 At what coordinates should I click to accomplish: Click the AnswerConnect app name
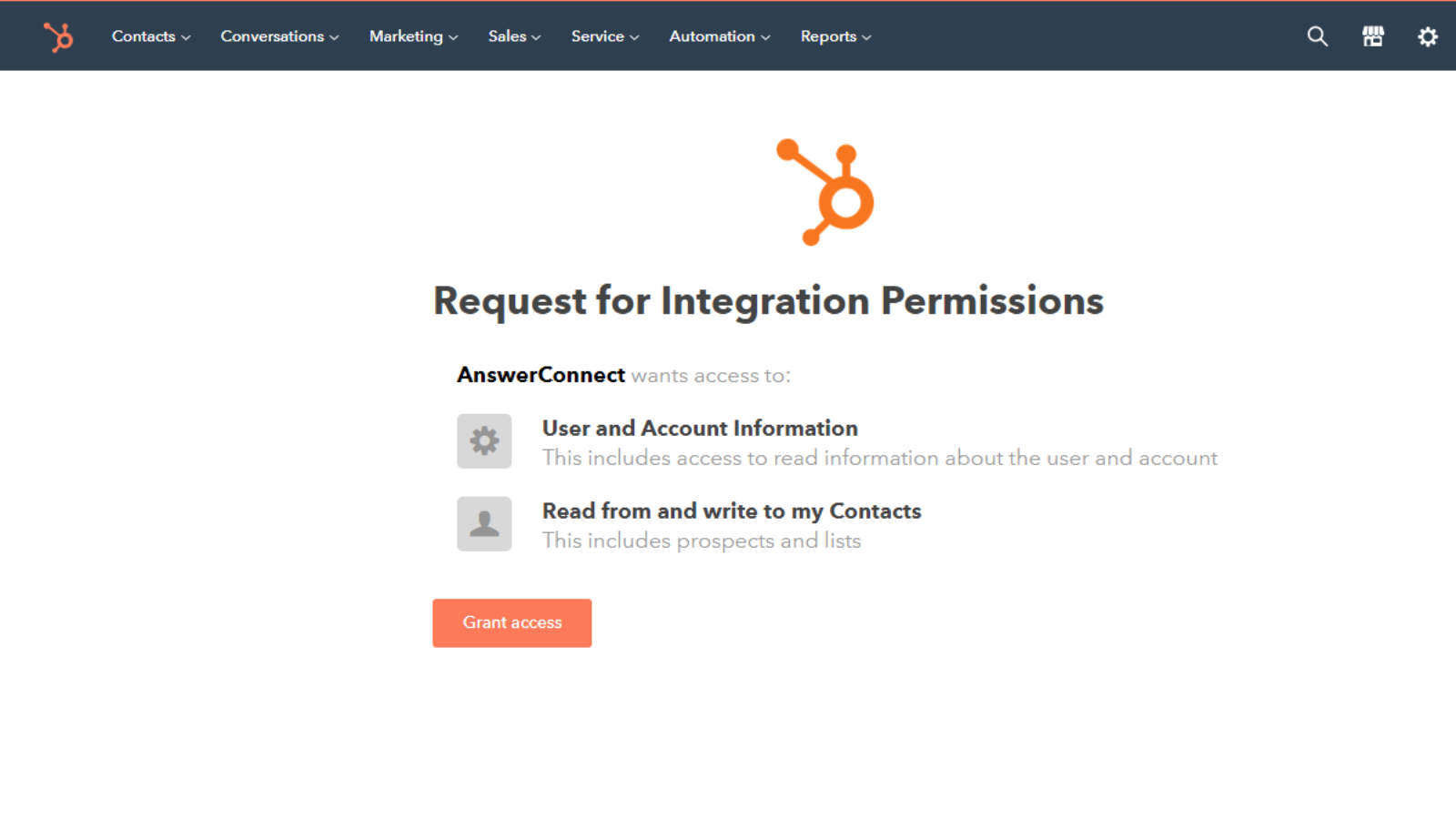point(541,375)
